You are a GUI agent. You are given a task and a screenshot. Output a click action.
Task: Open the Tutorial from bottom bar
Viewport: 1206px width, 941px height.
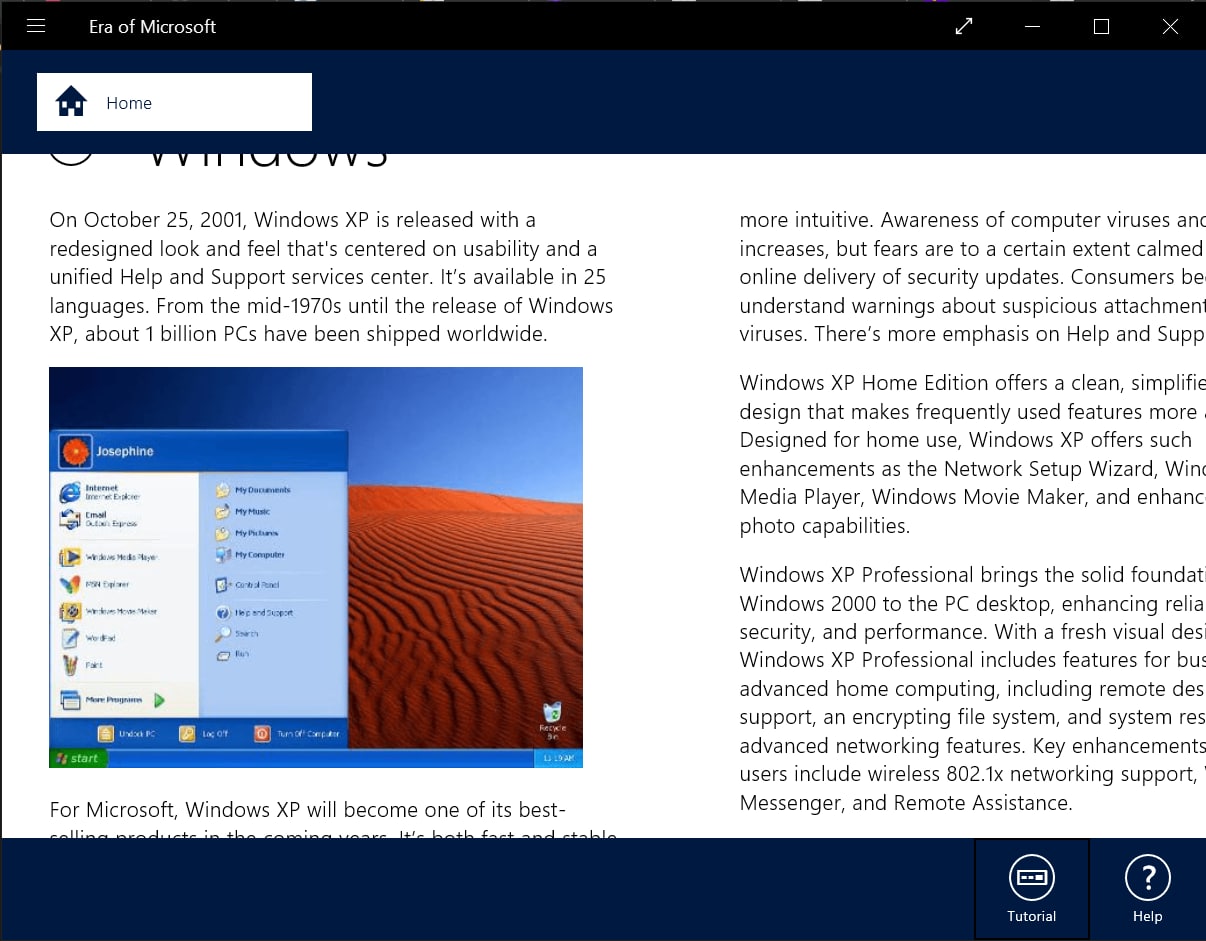point(1032,889)
